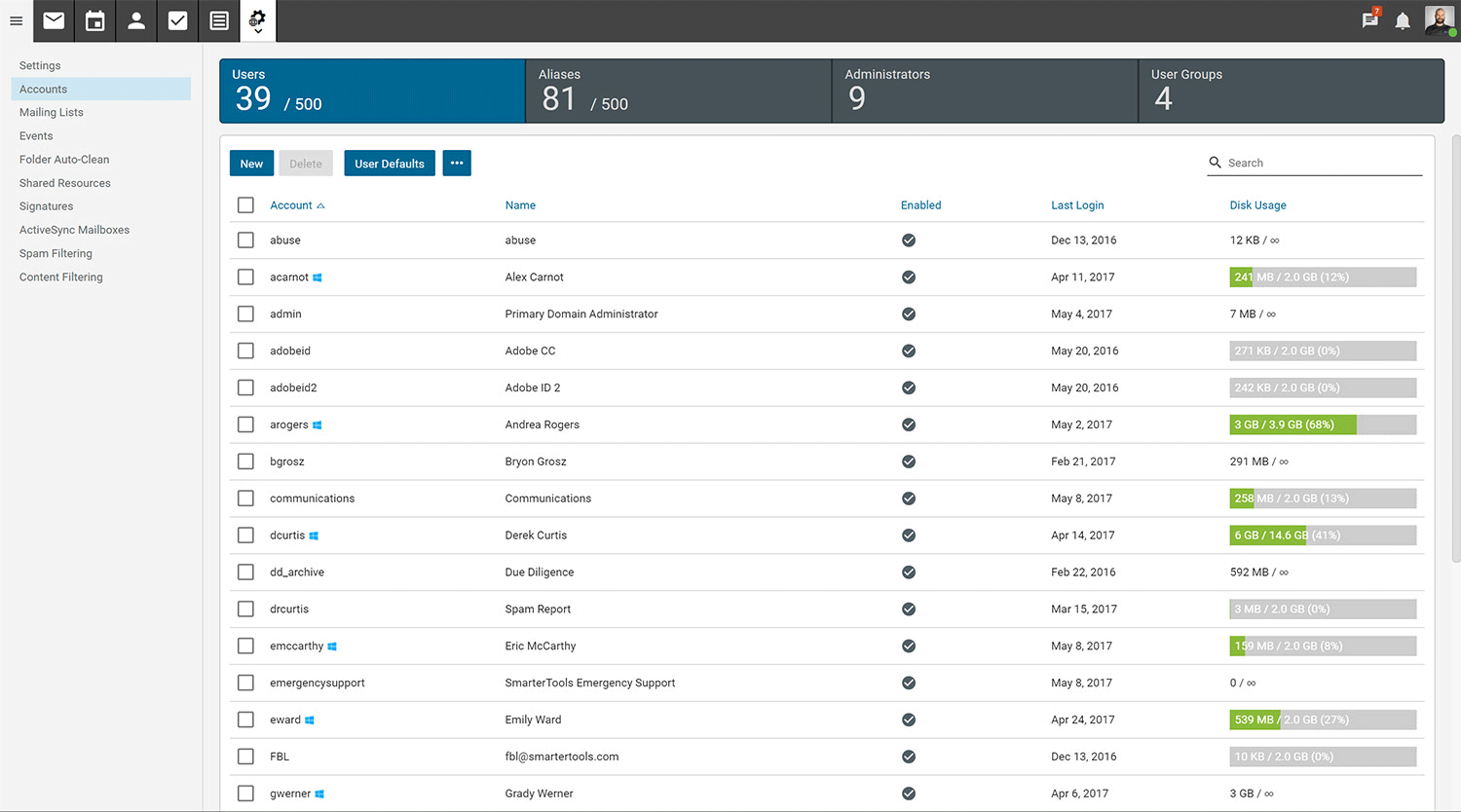Open User Defaults settings

pos(389,163)
